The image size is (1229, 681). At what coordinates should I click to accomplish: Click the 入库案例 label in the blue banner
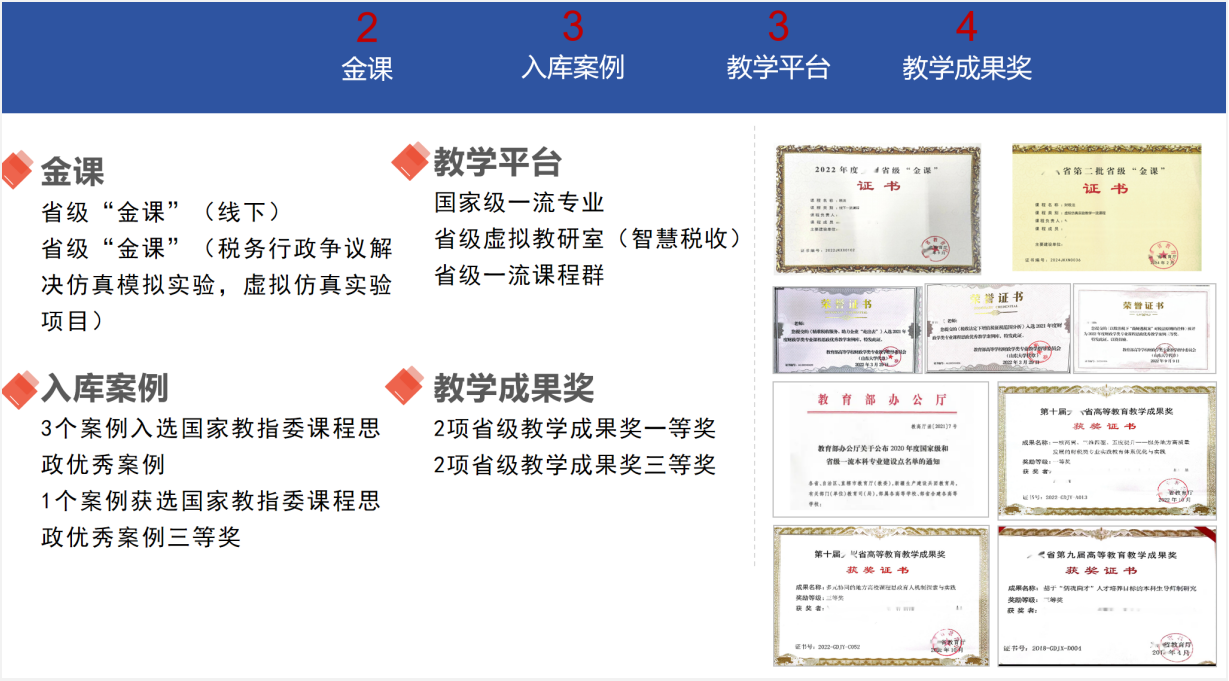(x=573, y=68)
